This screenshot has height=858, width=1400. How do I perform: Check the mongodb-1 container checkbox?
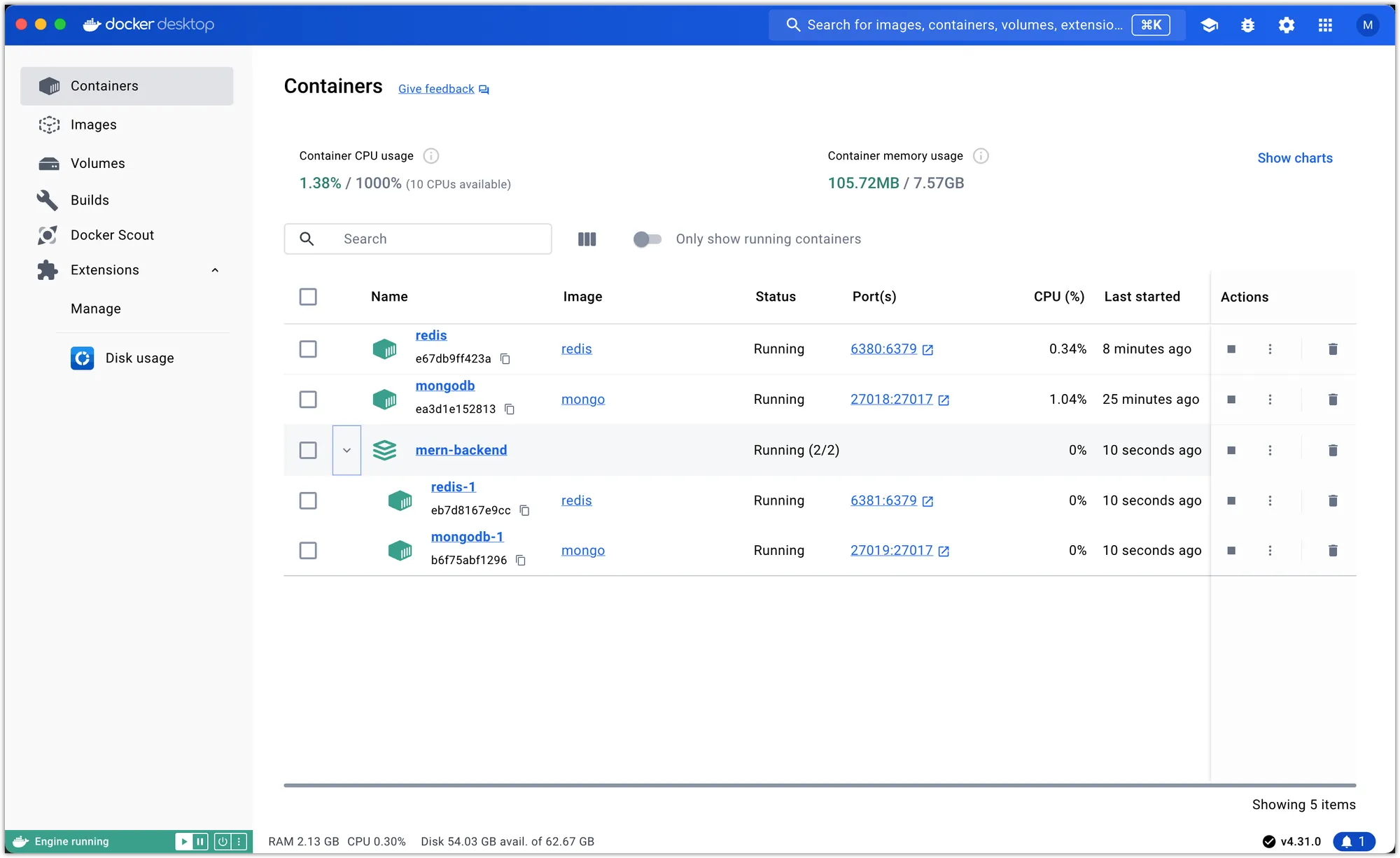click(x=308, y=551)
